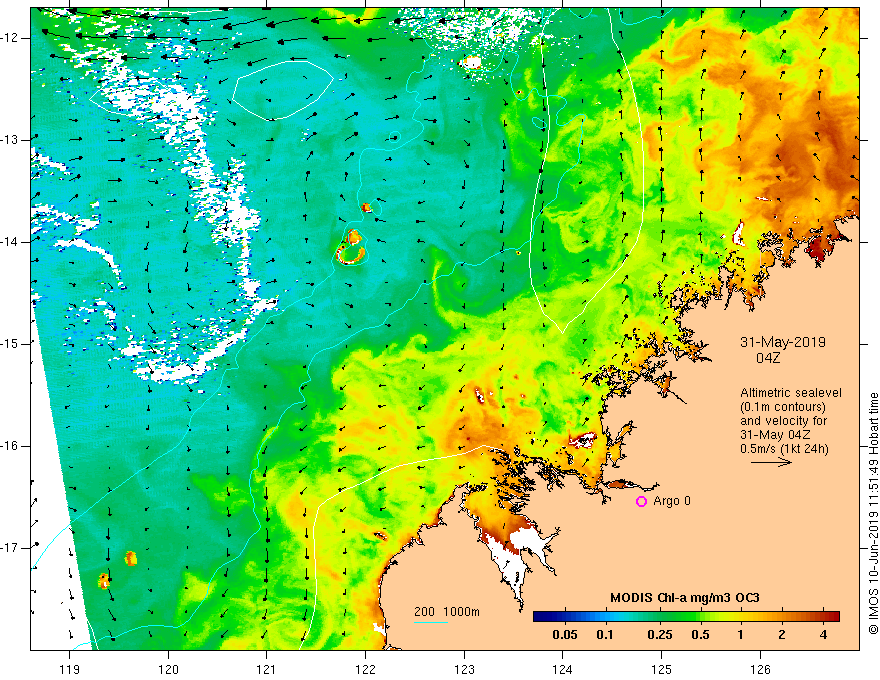Click the '120' longitude axis label
Image resolution: width=880 pixels, height=680 pixels.
168,669
